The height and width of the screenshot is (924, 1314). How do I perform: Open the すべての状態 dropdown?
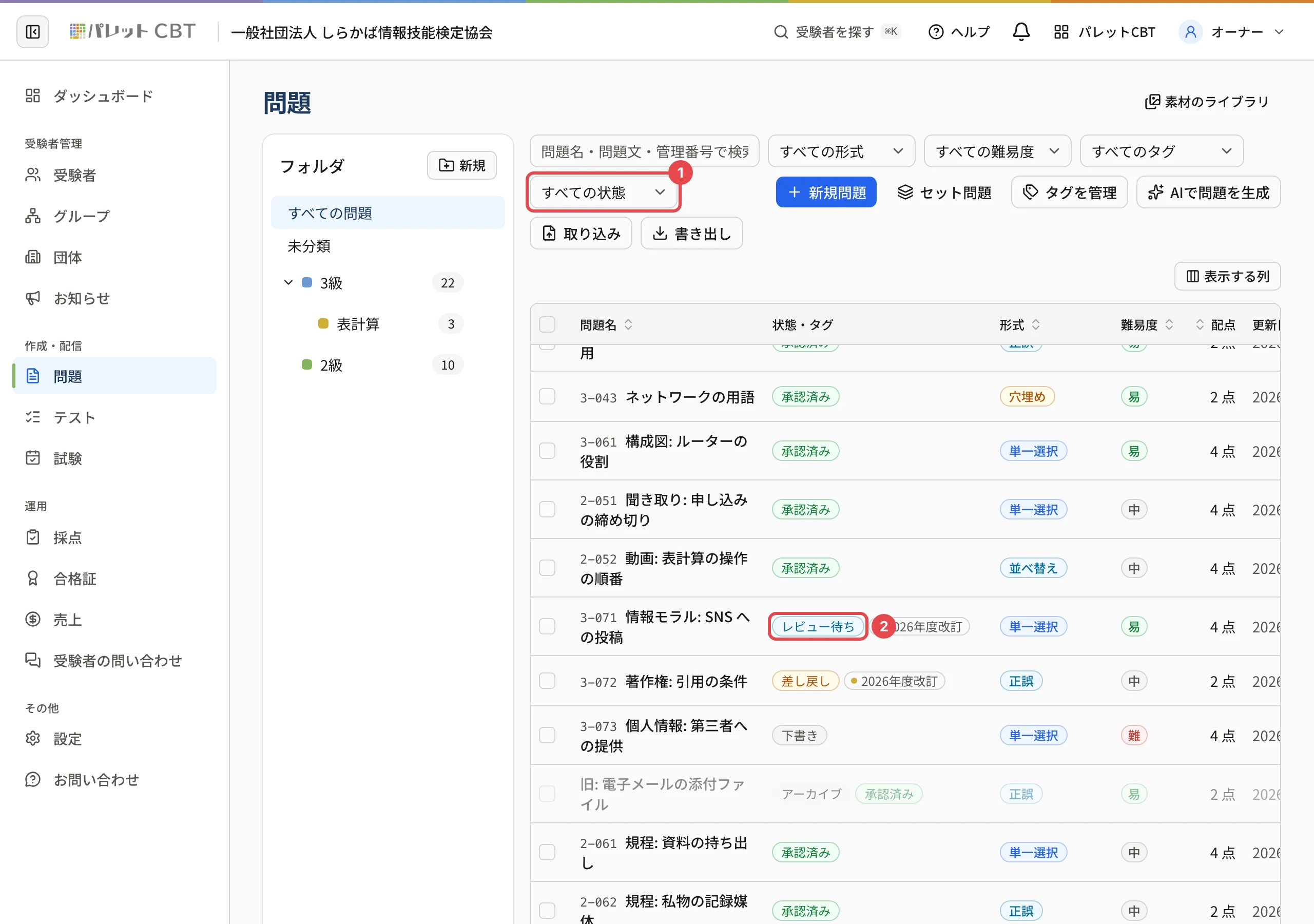(603, 192)
